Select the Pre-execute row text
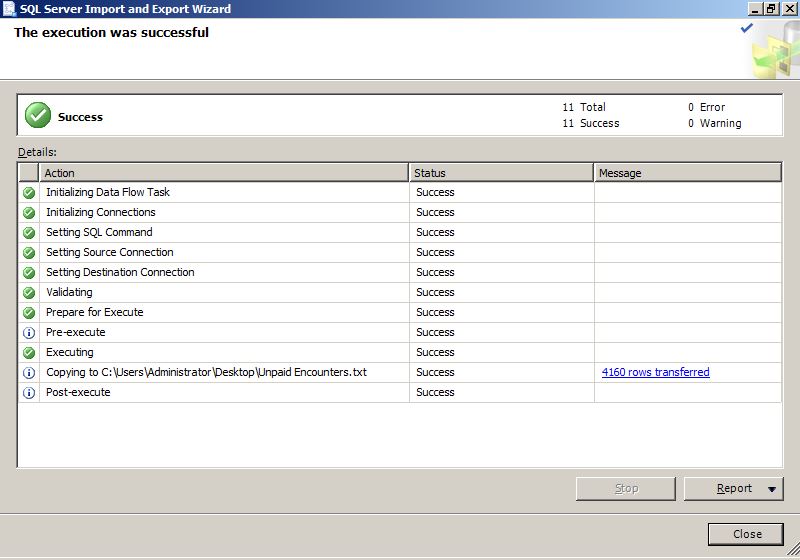Screen dimensions: 800x560 click(76, 332)
